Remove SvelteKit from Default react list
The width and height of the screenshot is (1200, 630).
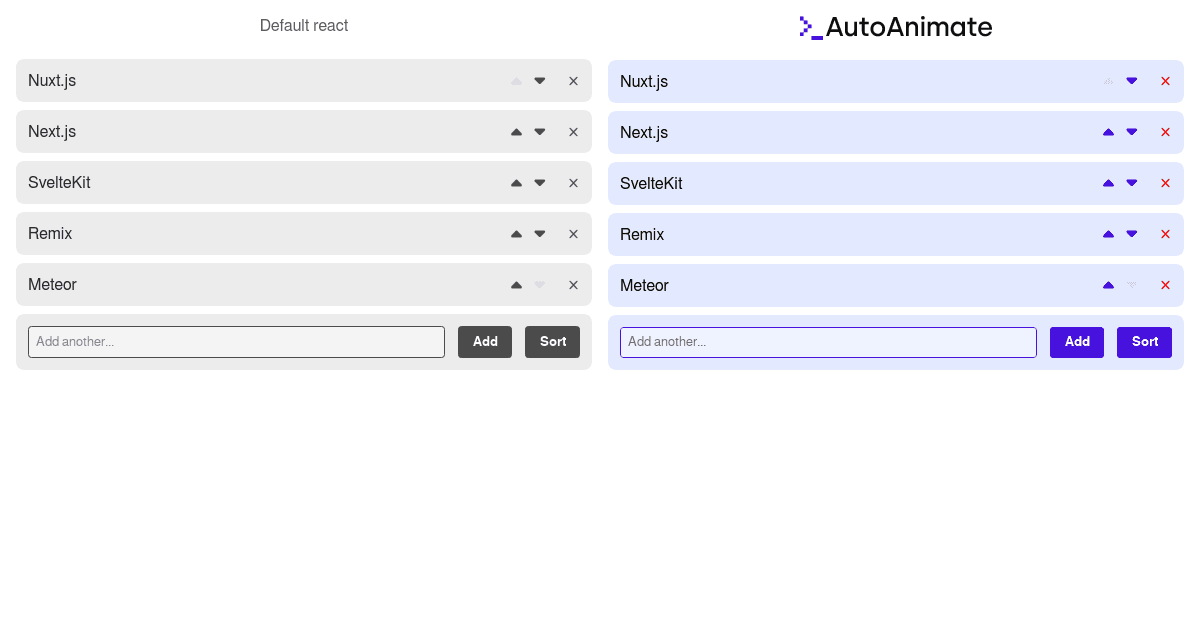click(x=573, y=183)
